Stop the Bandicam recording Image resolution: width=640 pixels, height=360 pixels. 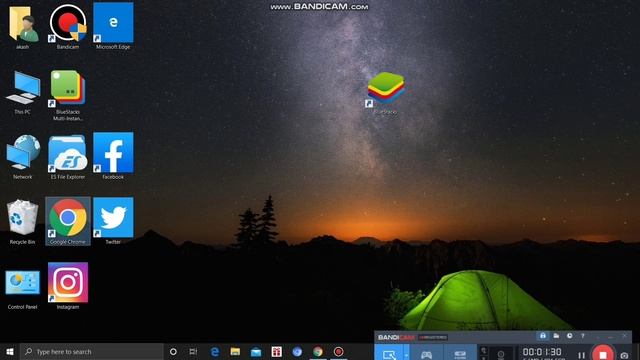[x=603, y=354]
